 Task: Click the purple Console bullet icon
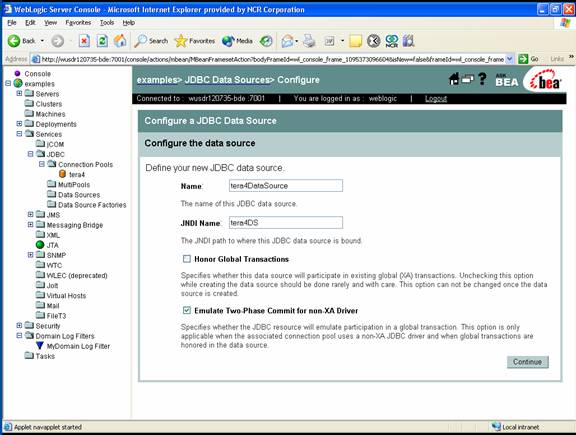pos(17,73)
